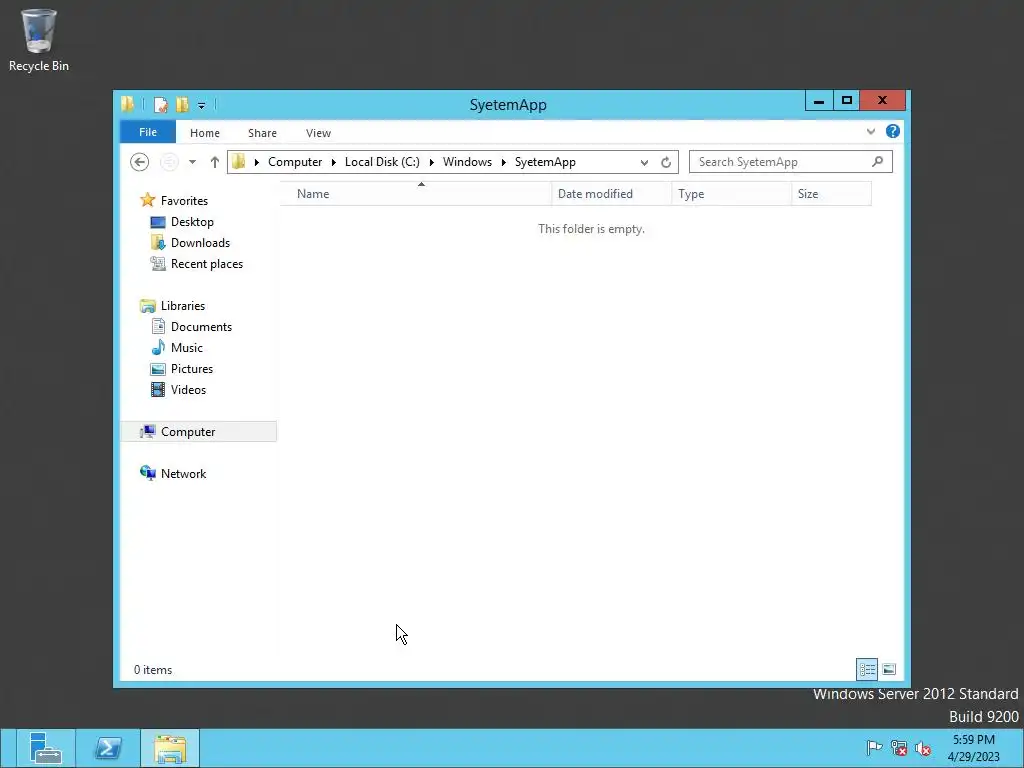Click the Forward arrow button

(169, 162)
